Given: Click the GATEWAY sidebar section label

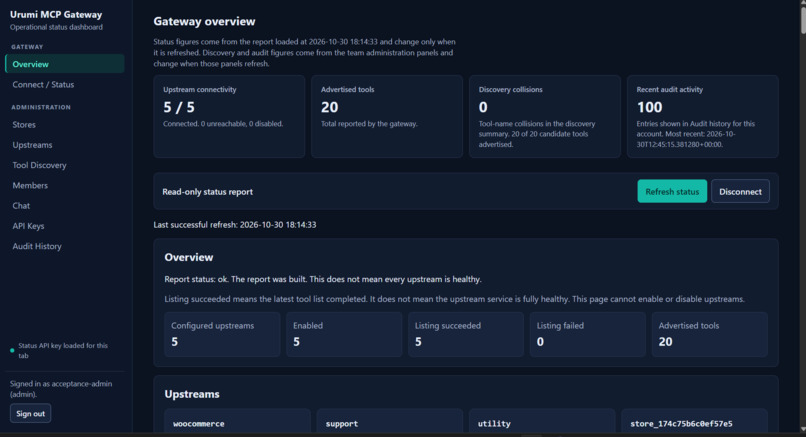Looking at the screenshot, I should click(27, 47).
